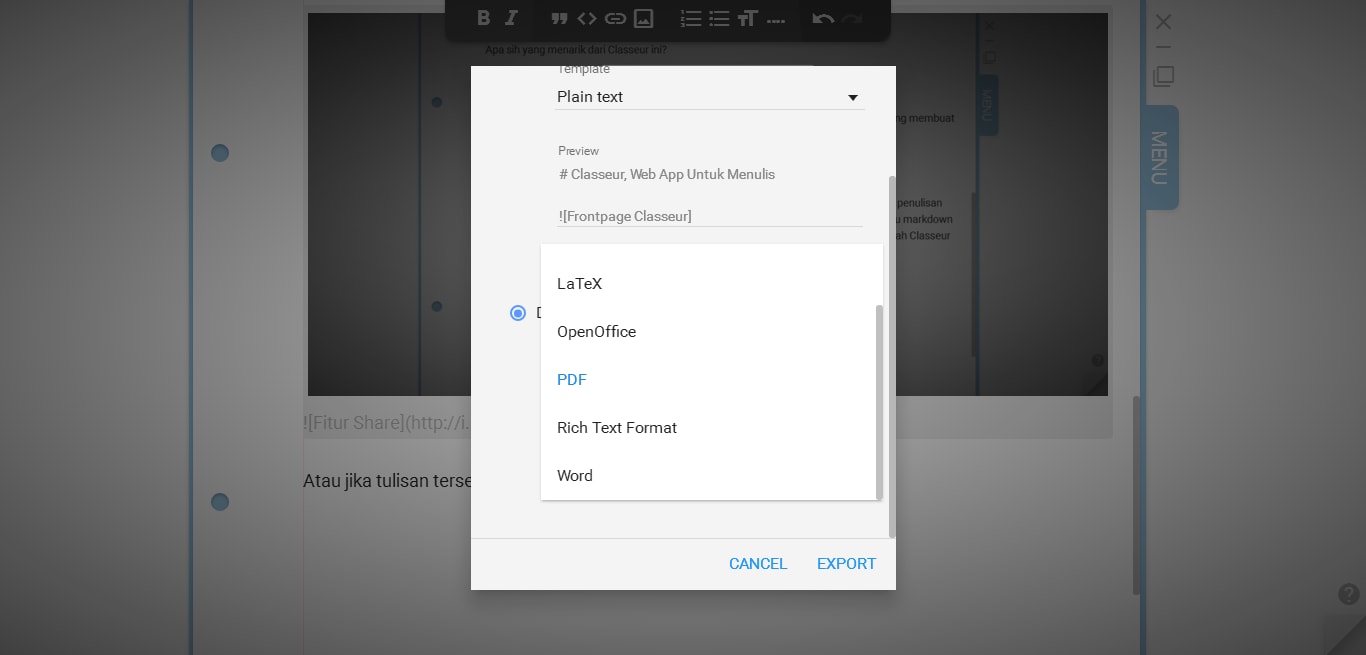Open the blue MENU side tab
The width and height of the screenshot is (1366, 655).
pyautogui.click(x=1160, y=157)
